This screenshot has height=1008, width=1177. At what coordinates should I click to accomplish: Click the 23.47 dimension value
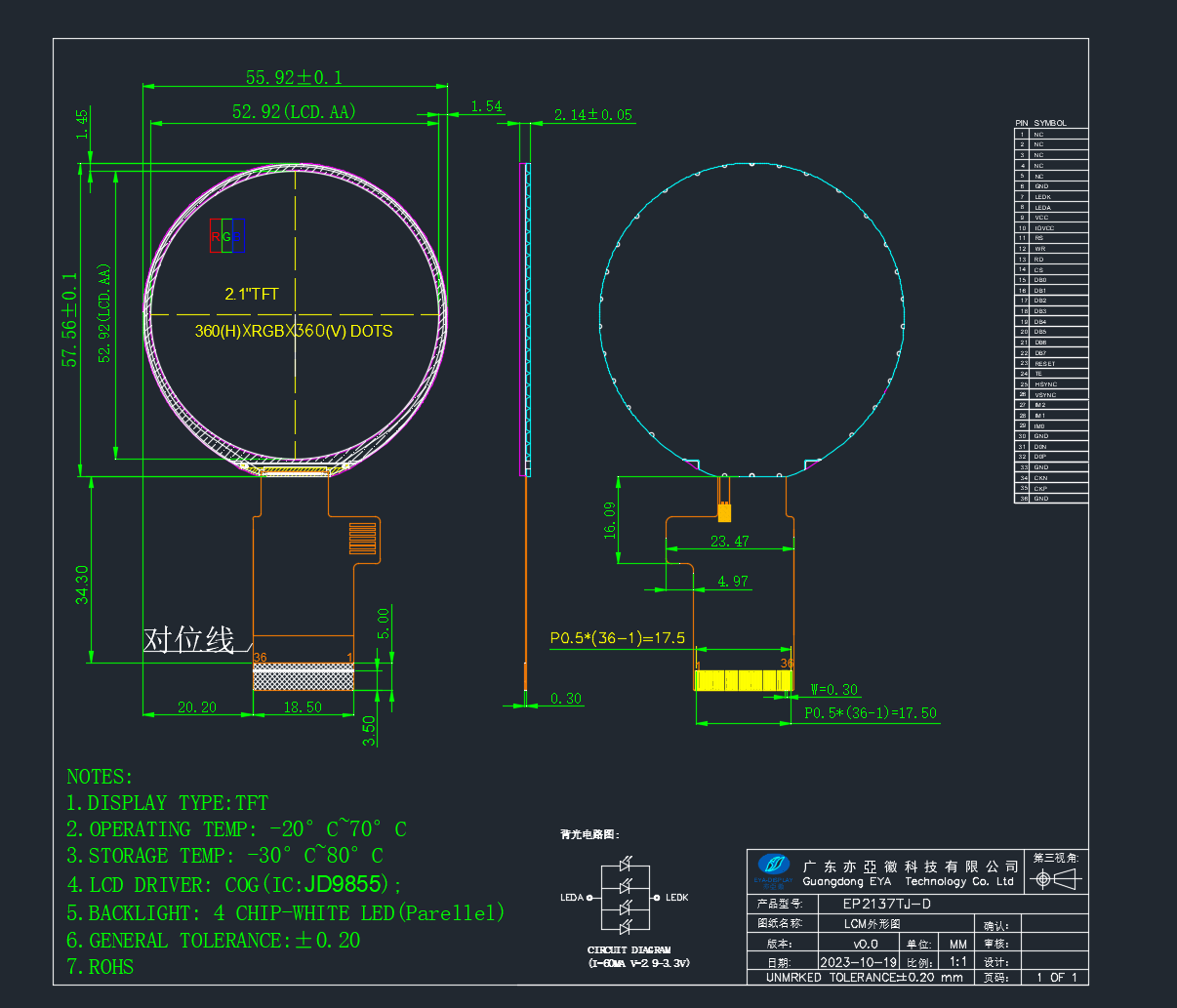click(x=729, y=541)
